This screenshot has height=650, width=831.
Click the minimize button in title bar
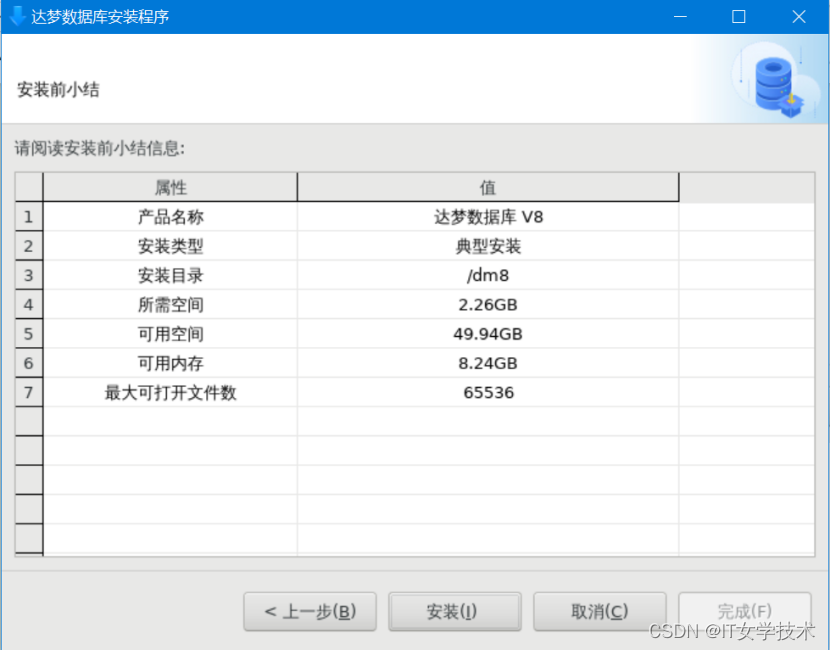(x=679, y=16)
